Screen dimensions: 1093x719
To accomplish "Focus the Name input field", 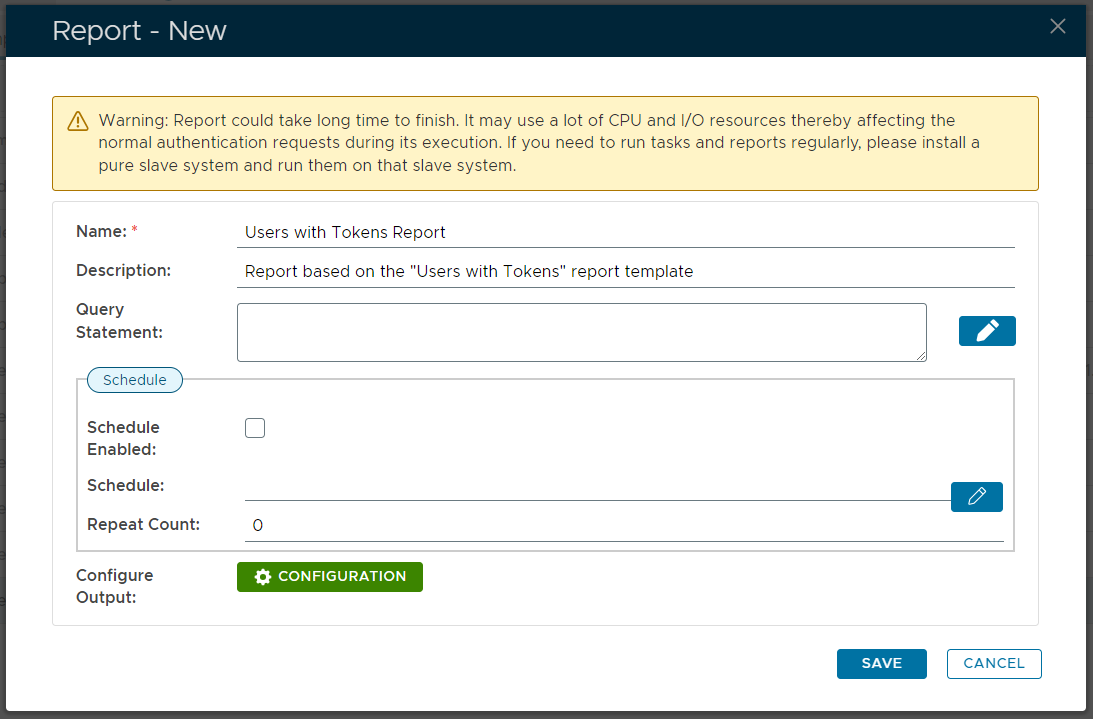I will (628, 232).
